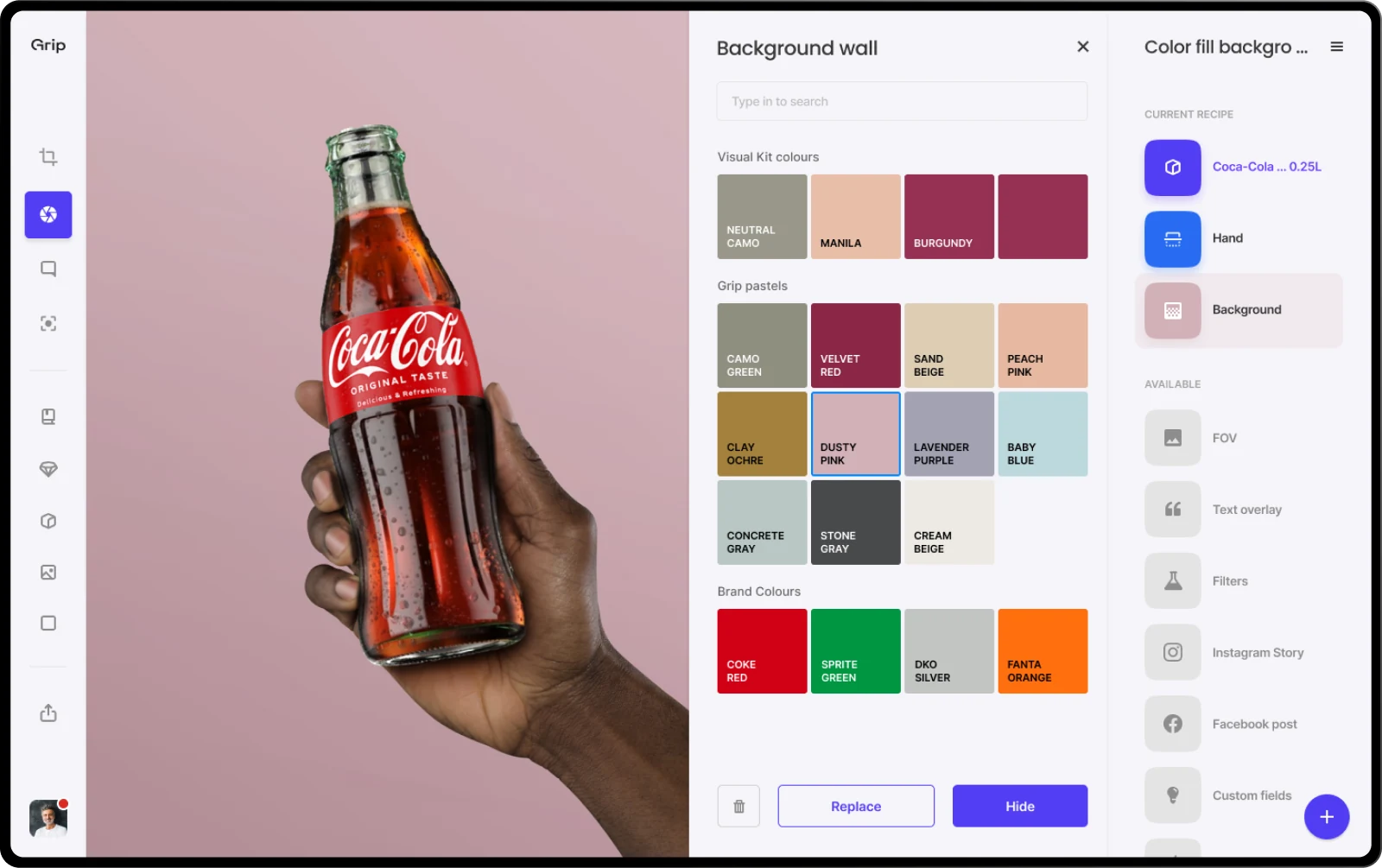
Task: Select the Baby Blue pastel swatch
Action: click(1043, 434)
